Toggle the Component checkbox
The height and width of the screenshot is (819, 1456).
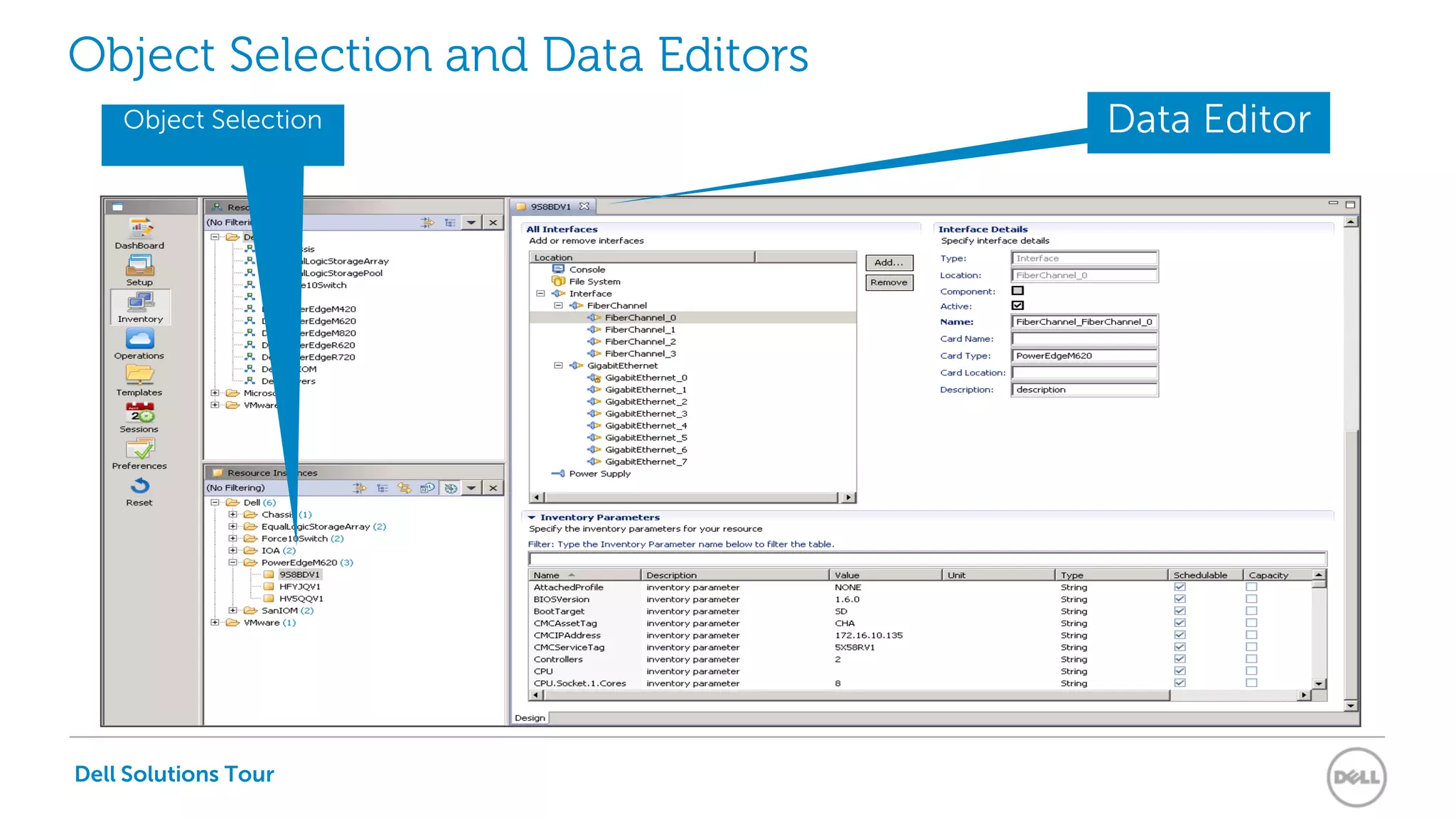pos(1018,291)
